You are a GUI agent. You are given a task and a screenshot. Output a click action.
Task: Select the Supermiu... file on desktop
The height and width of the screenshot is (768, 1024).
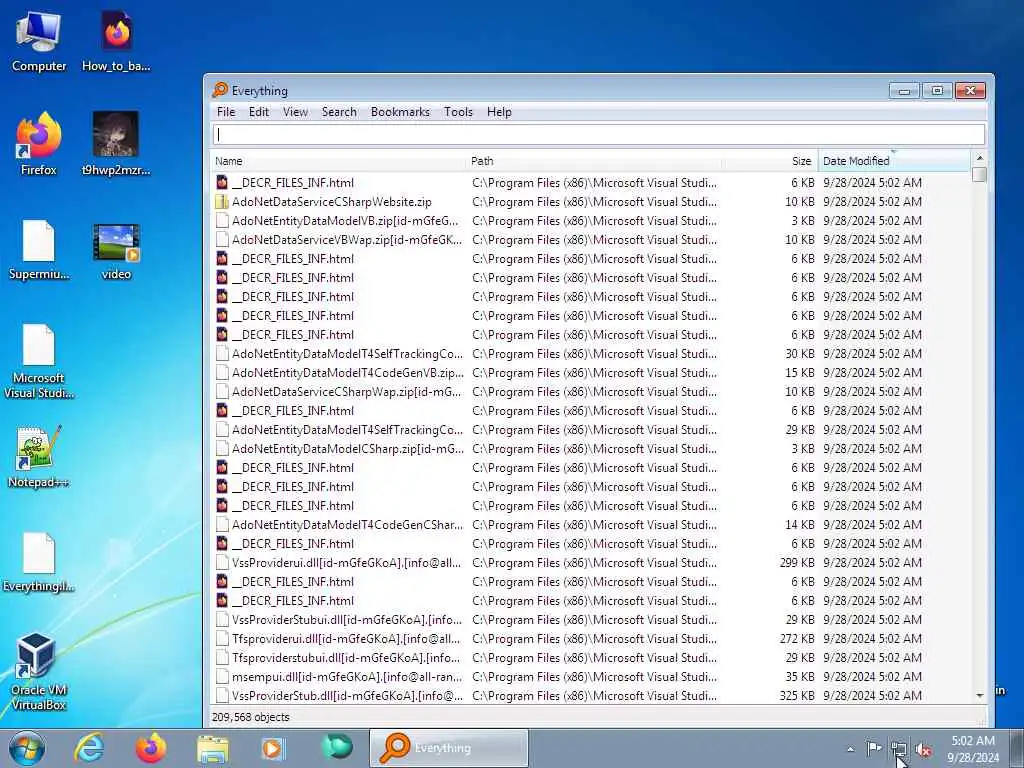pyautogui.click(x=39, y=250)
